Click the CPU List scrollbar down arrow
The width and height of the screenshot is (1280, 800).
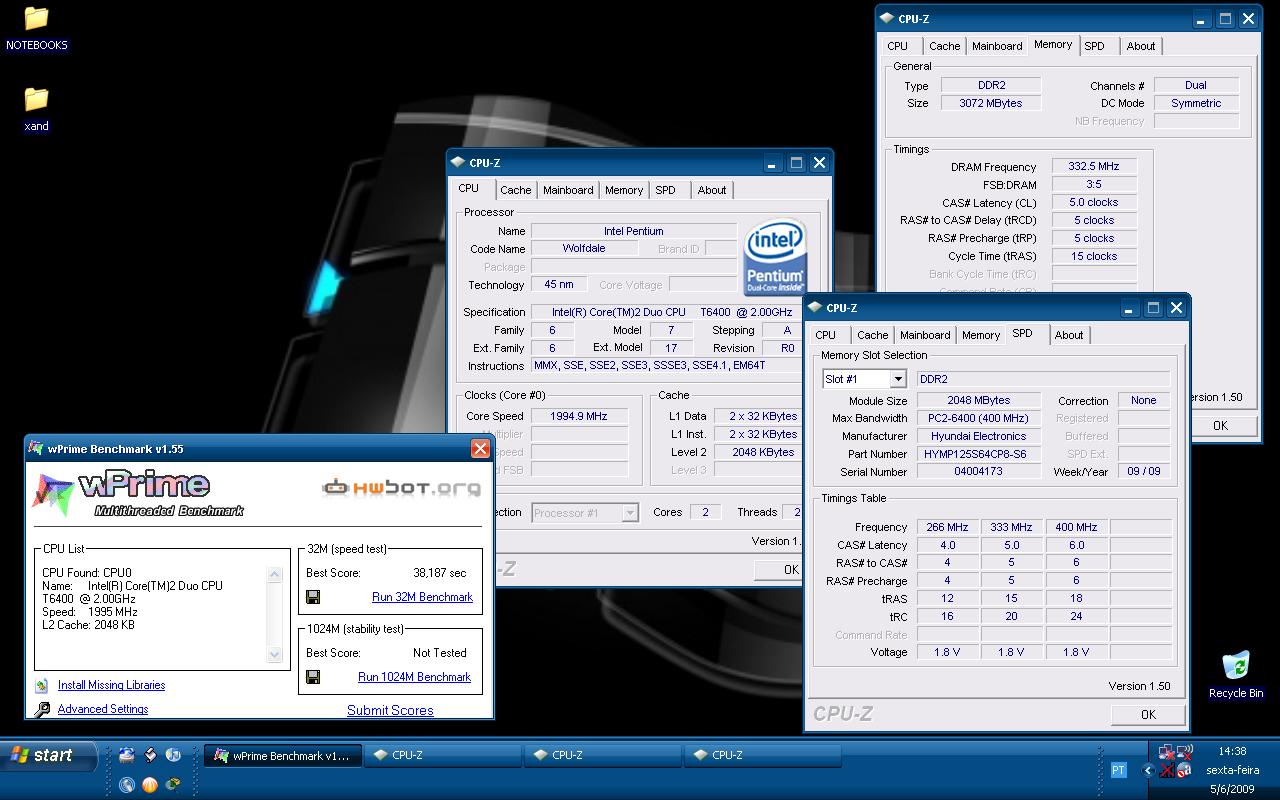click(x=275, y=655)
